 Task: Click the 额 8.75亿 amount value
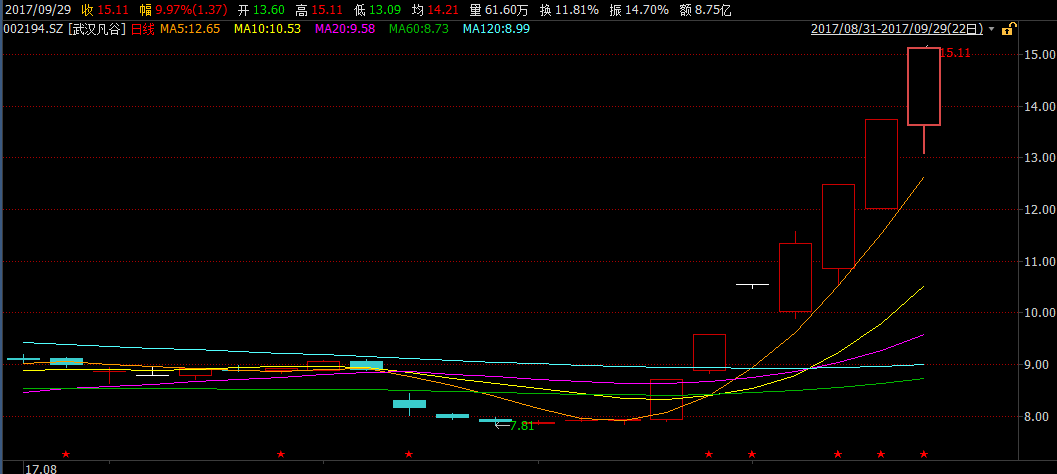[x=705, y=10]
